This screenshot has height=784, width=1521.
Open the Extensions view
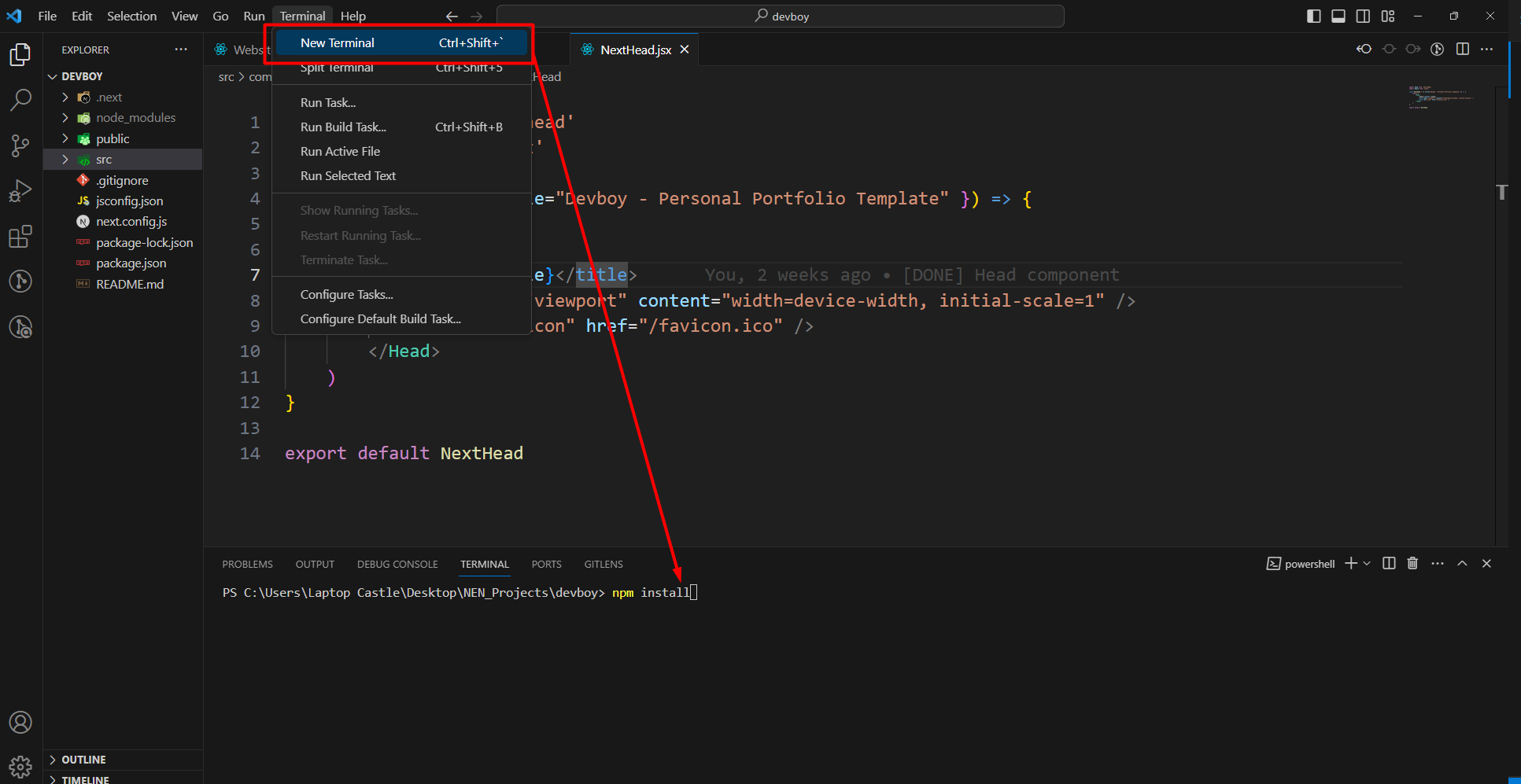[x=20, y=237]
